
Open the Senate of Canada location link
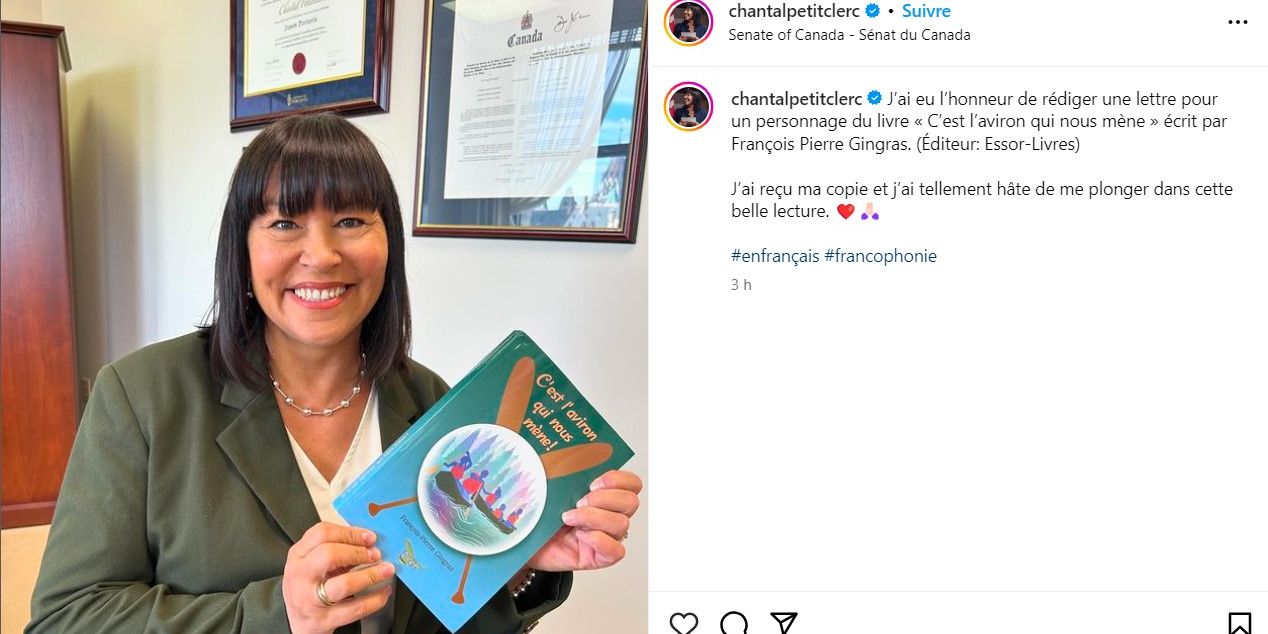849,35
